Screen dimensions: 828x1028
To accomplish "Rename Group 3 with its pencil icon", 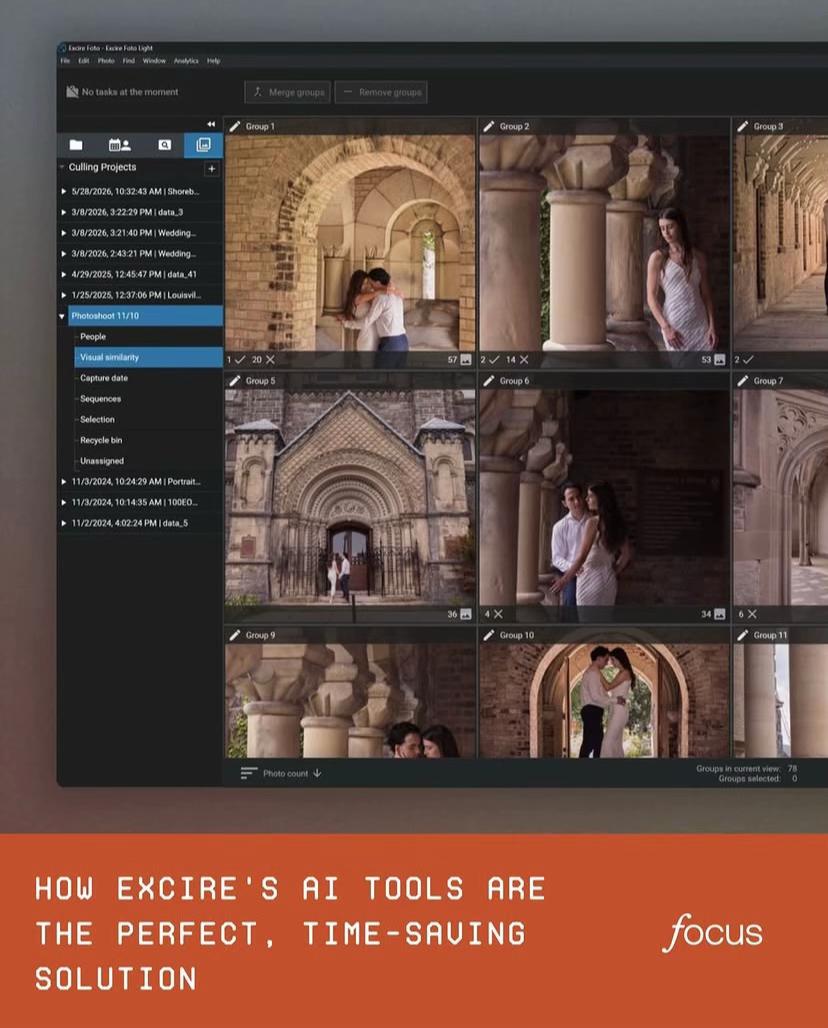I will coord(742,126).
